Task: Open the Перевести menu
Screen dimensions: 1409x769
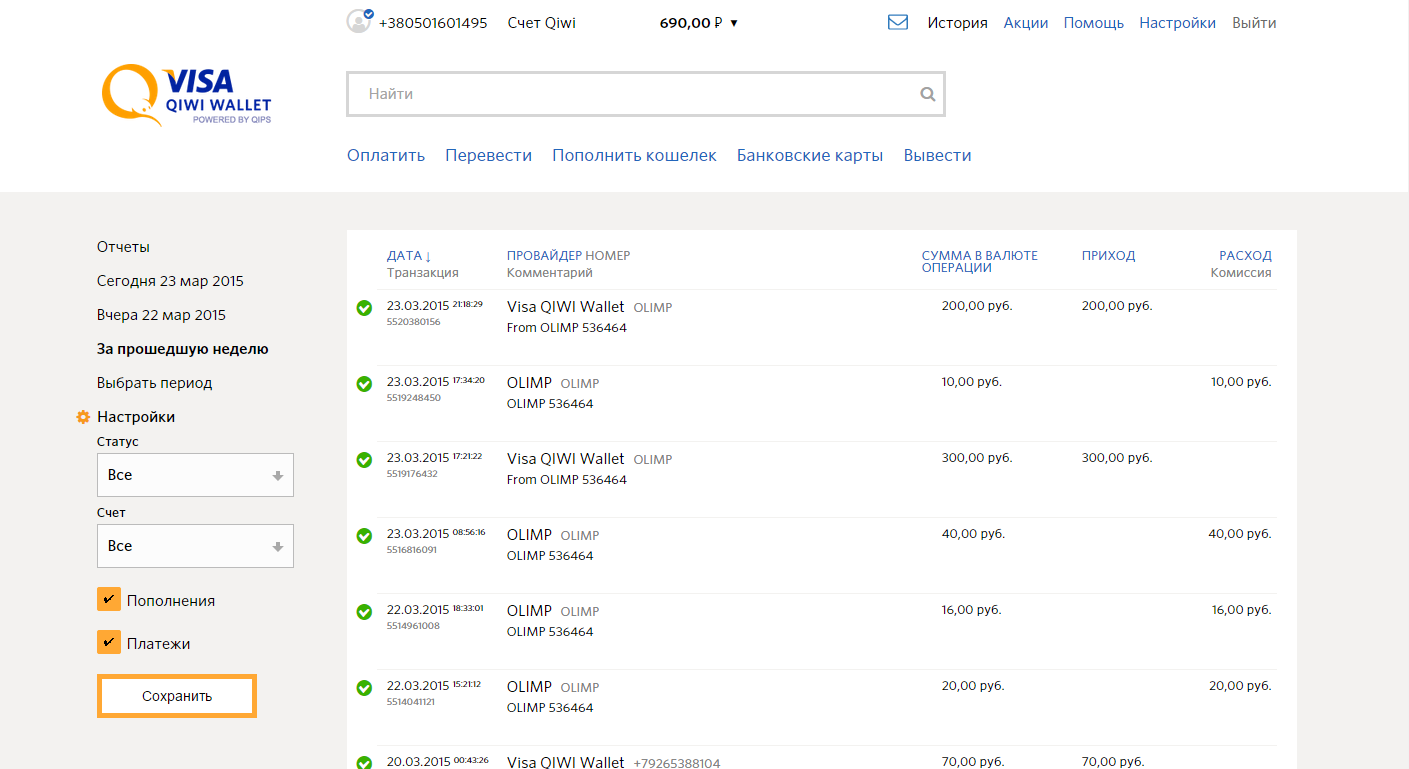Action: click(489, 155)
